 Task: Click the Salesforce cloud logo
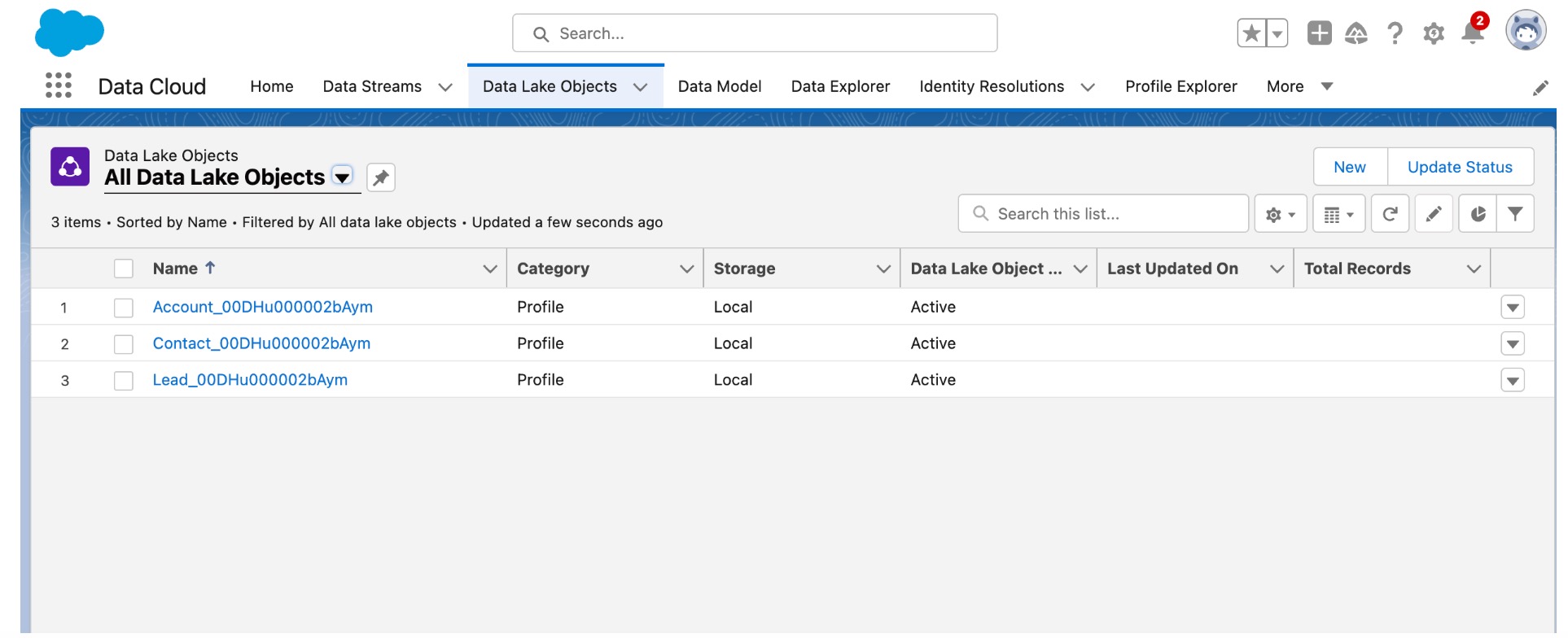click(69, 33)
